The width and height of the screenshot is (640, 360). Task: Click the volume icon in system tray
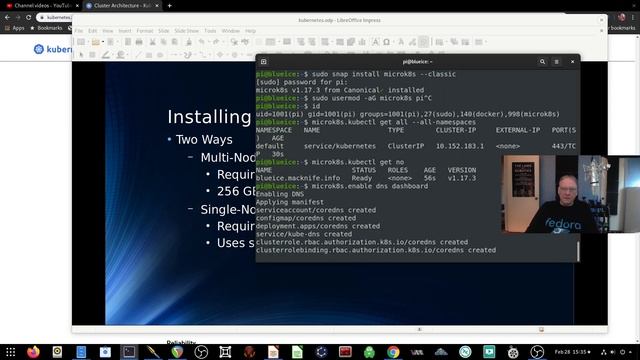(x=613, y=352)
